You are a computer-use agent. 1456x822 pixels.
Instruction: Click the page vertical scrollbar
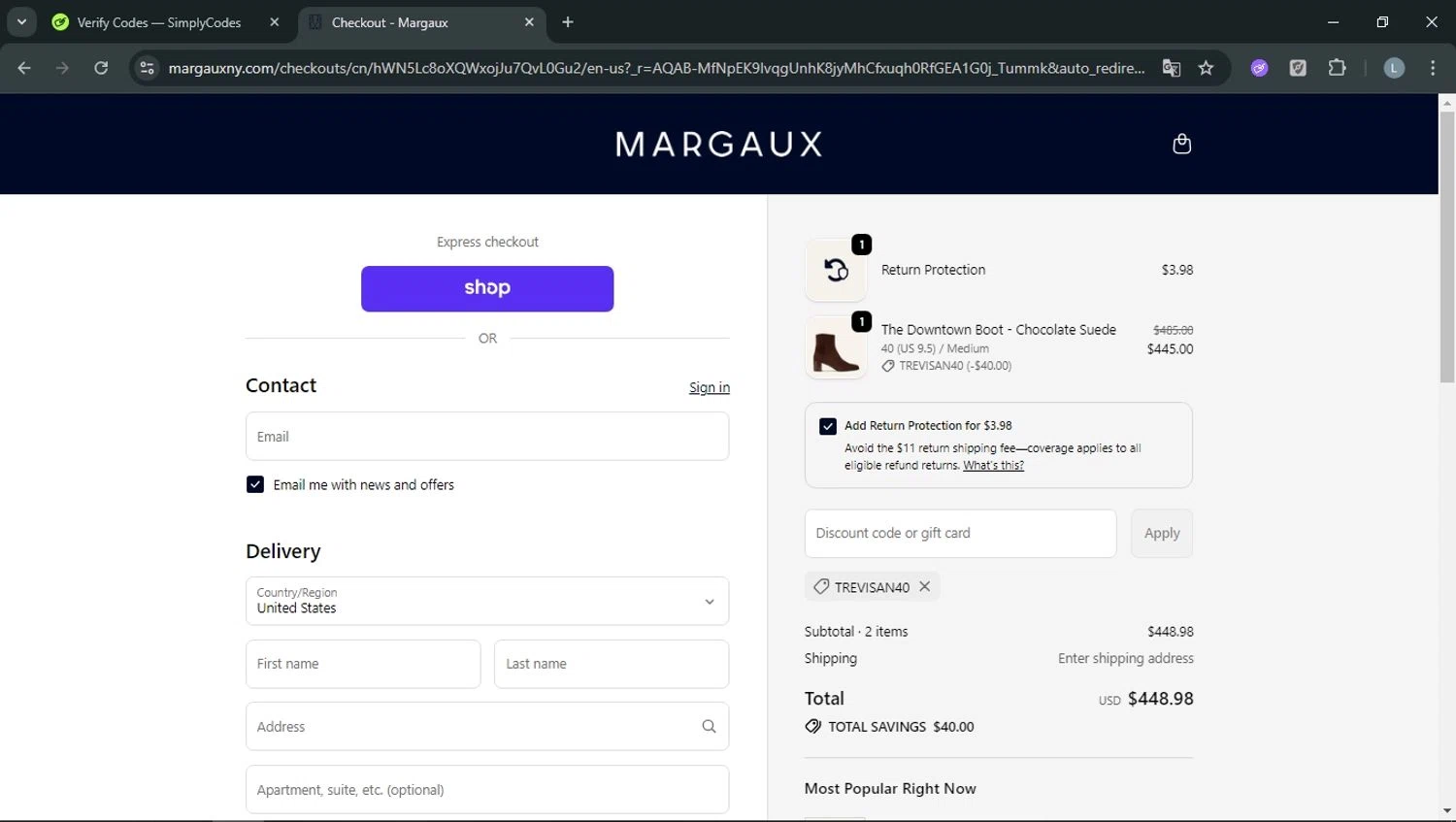[1446, 247]
